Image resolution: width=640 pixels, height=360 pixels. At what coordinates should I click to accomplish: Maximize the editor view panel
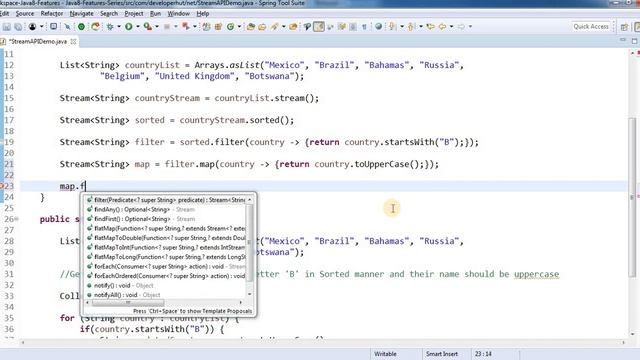pyautogui.click(x=634, y=41)
